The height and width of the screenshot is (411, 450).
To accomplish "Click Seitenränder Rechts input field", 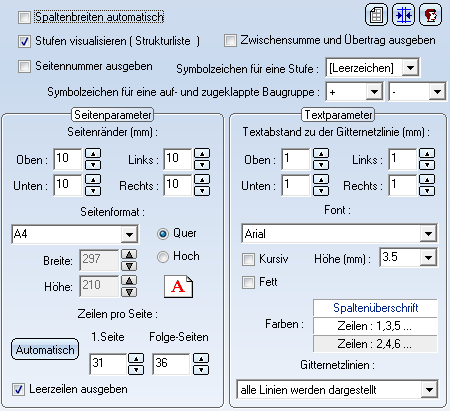I will pos(178,185).
